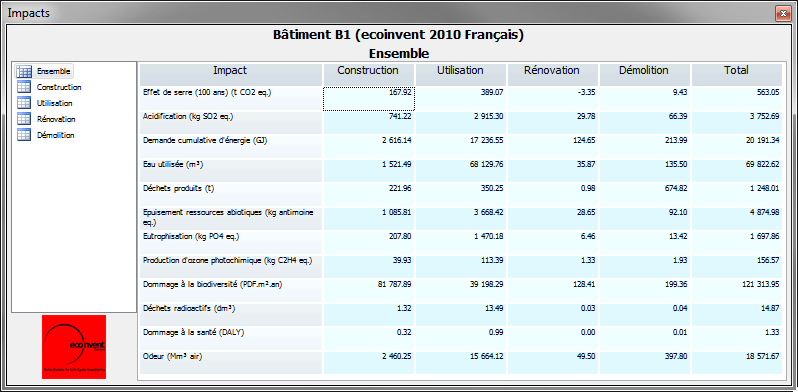The height and width of the screenshot is (392, 798).
Task: Click the radioactive waste Utilisation value 13.49
Action: (494, 309)
